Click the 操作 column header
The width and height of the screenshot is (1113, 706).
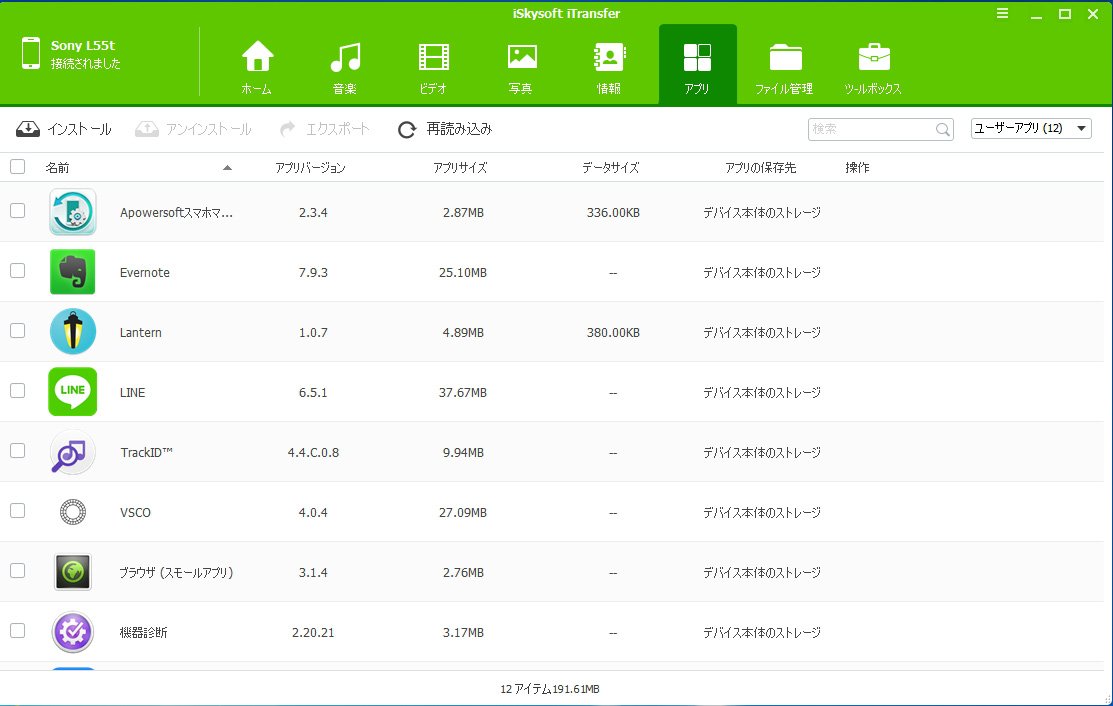point(857,168)
